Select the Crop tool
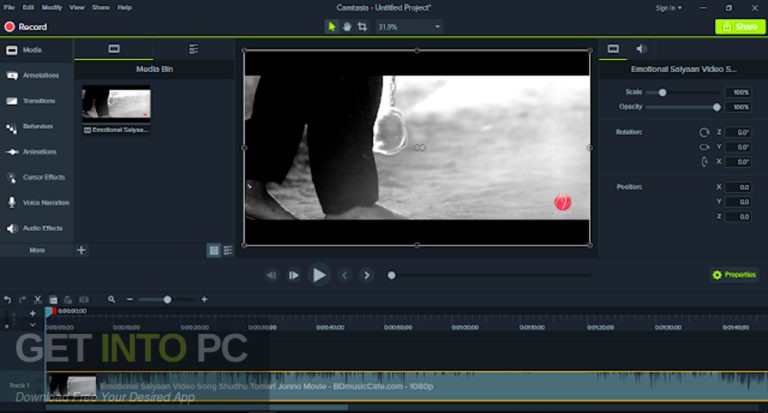The width and height of the screenshot is (768, 413). point(362,26)
